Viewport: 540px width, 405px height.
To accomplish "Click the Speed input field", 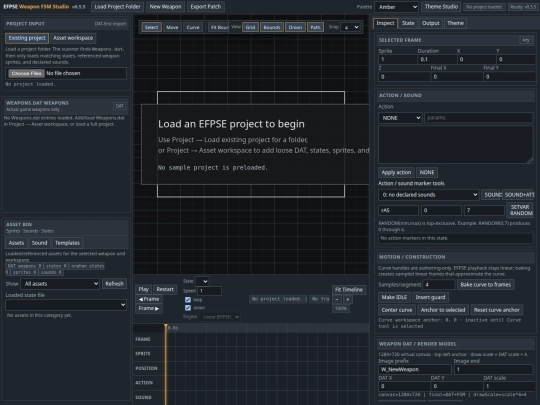I will pyautogui.click(x=209, y=291).
